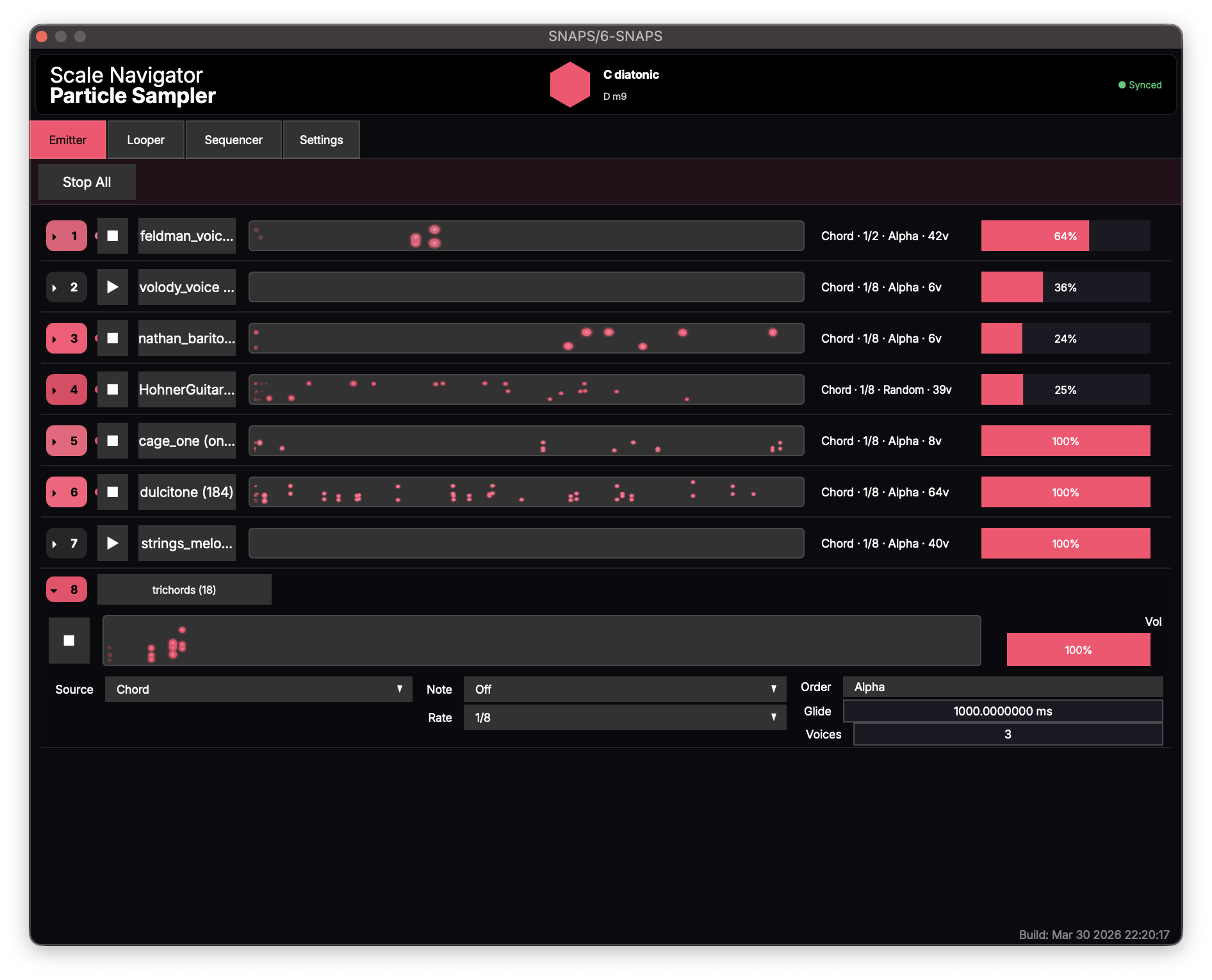
Task: Expand emitter row 1
Action: (x=67, y=236)
